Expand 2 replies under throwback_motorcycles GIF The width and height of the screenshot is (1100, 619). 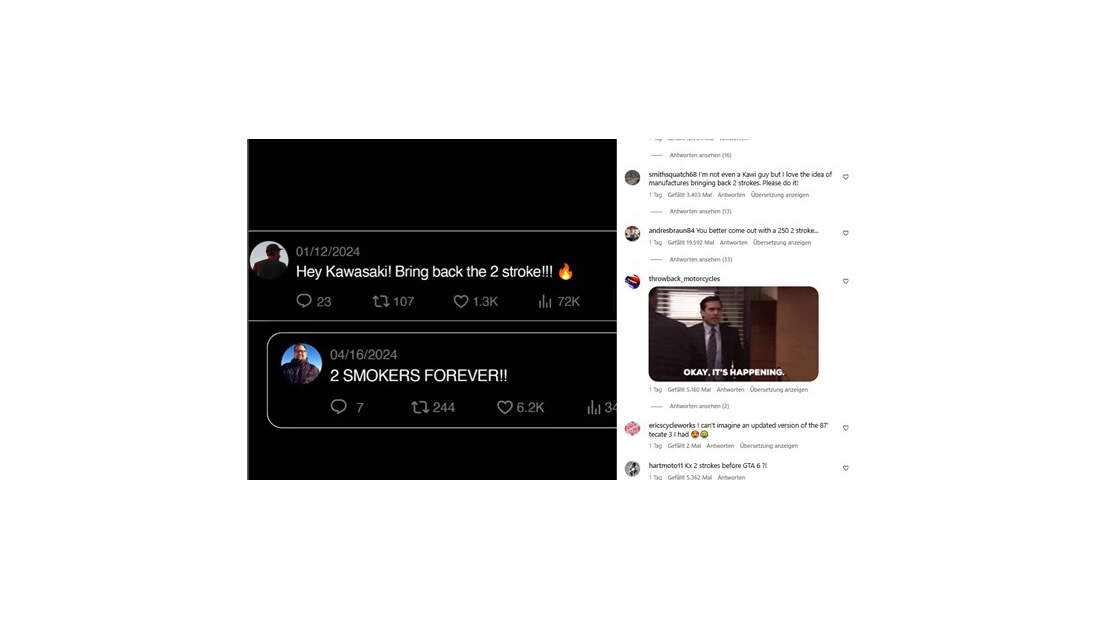click(x=699, y=406)
